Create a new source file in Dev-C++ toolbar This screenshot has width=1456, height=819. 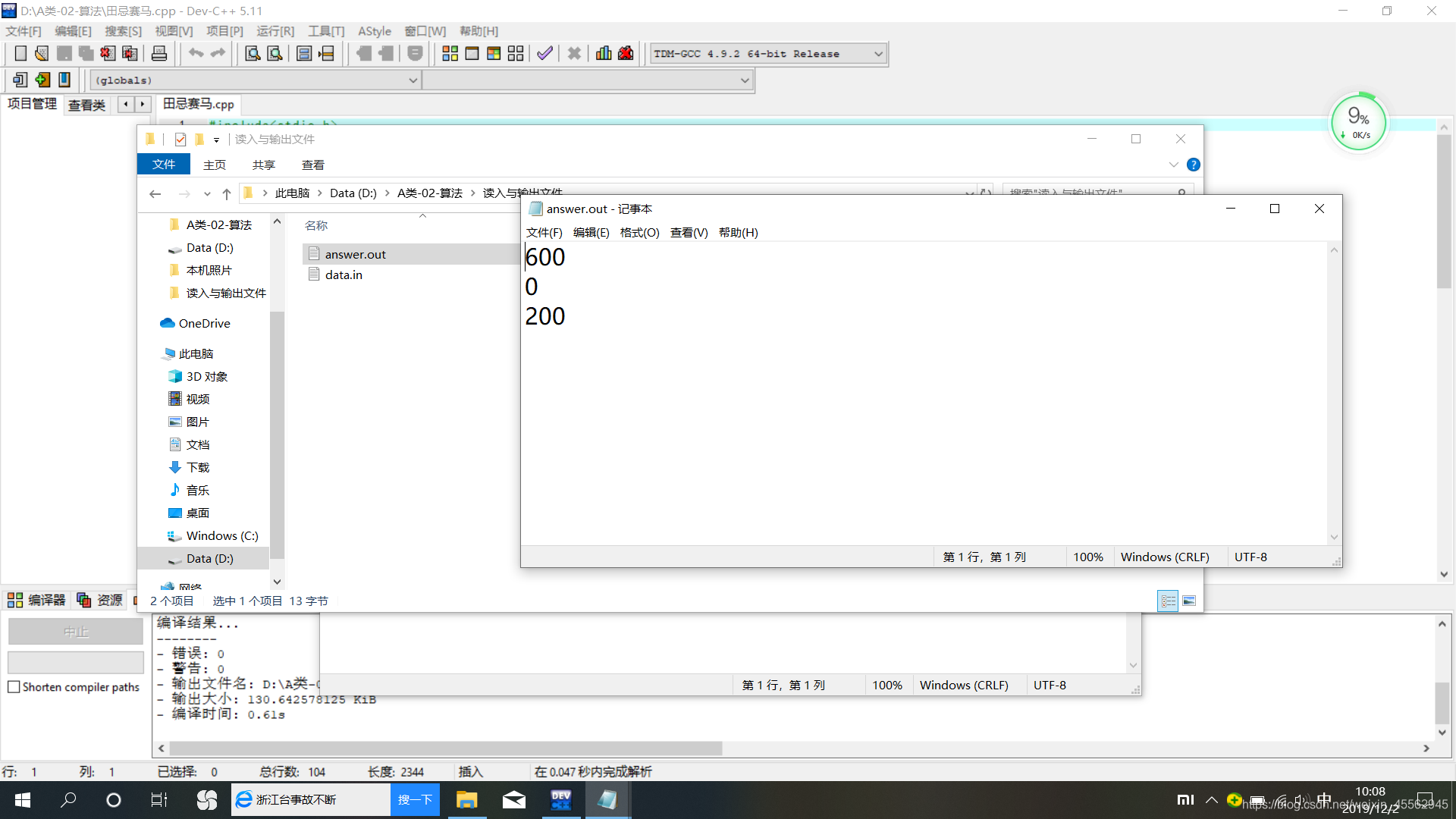tap(20, 54)
